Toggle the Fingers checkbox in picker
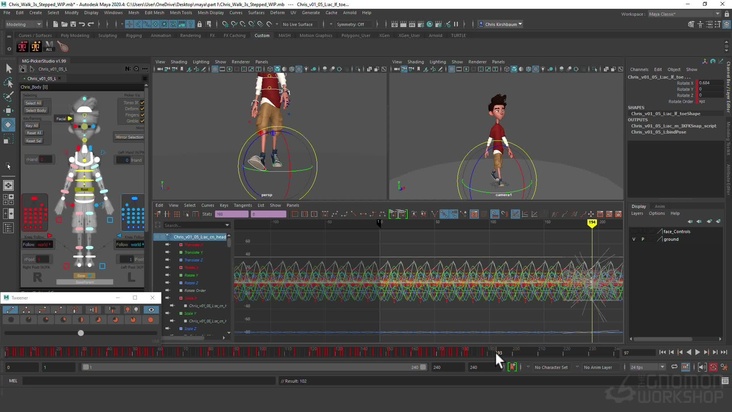 click(x=142, y=115)
